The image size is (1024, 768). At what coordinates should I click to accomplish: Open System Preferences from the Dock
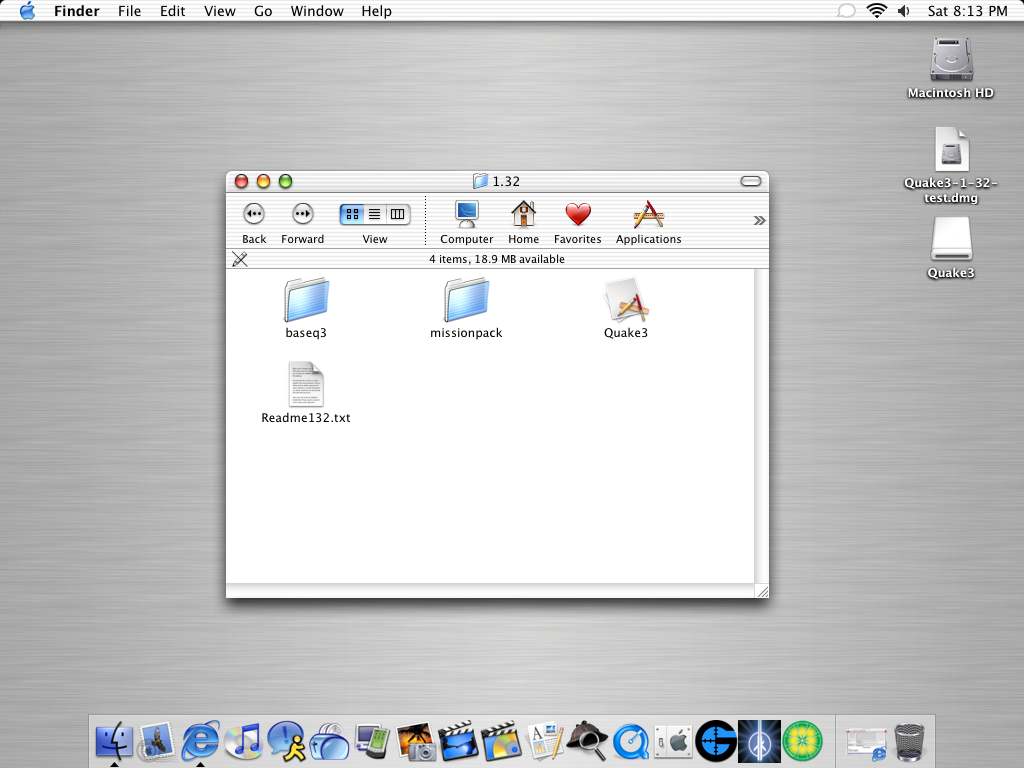coord(673,742)
